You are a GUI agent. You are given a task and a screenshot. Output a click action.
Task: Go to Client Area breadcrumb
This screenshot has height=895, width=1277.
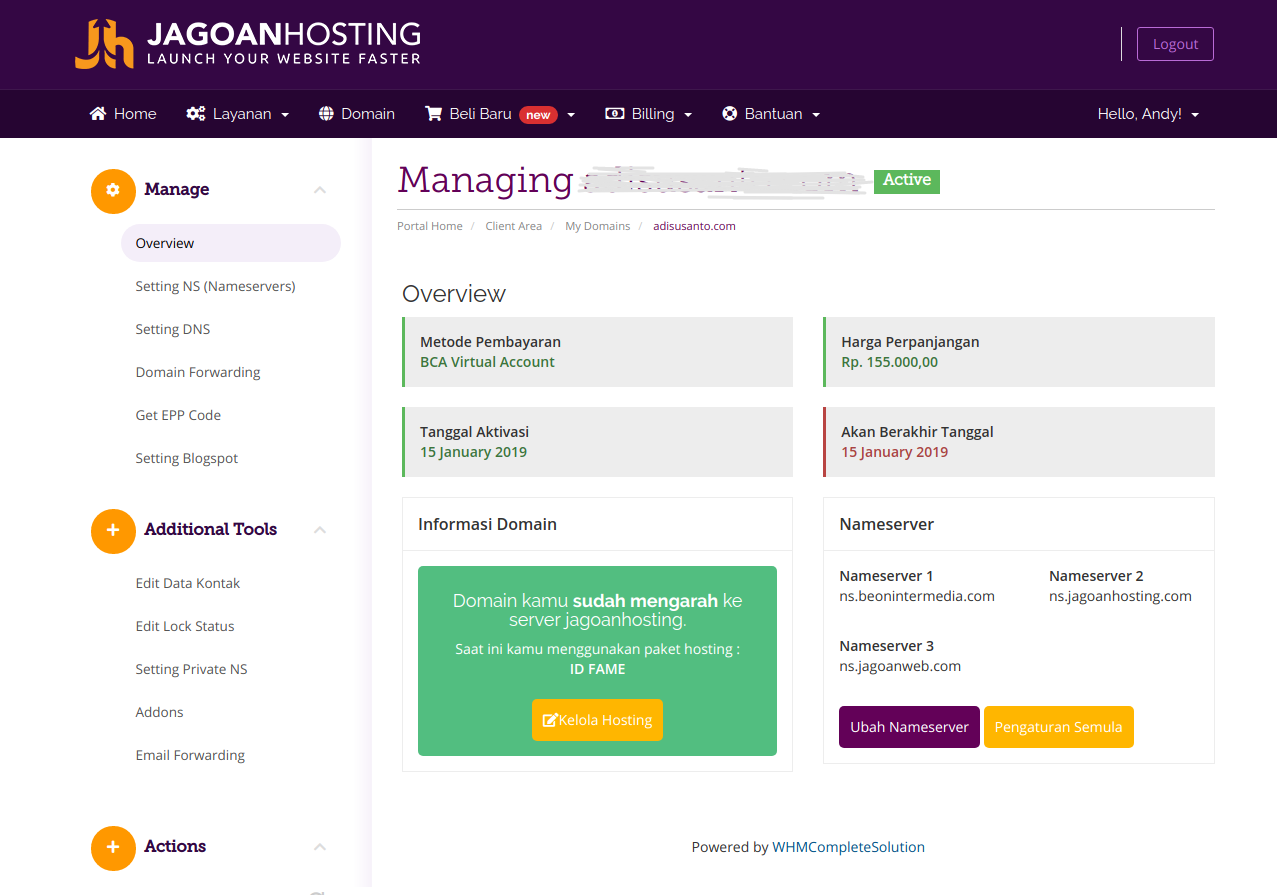point(514,226)
